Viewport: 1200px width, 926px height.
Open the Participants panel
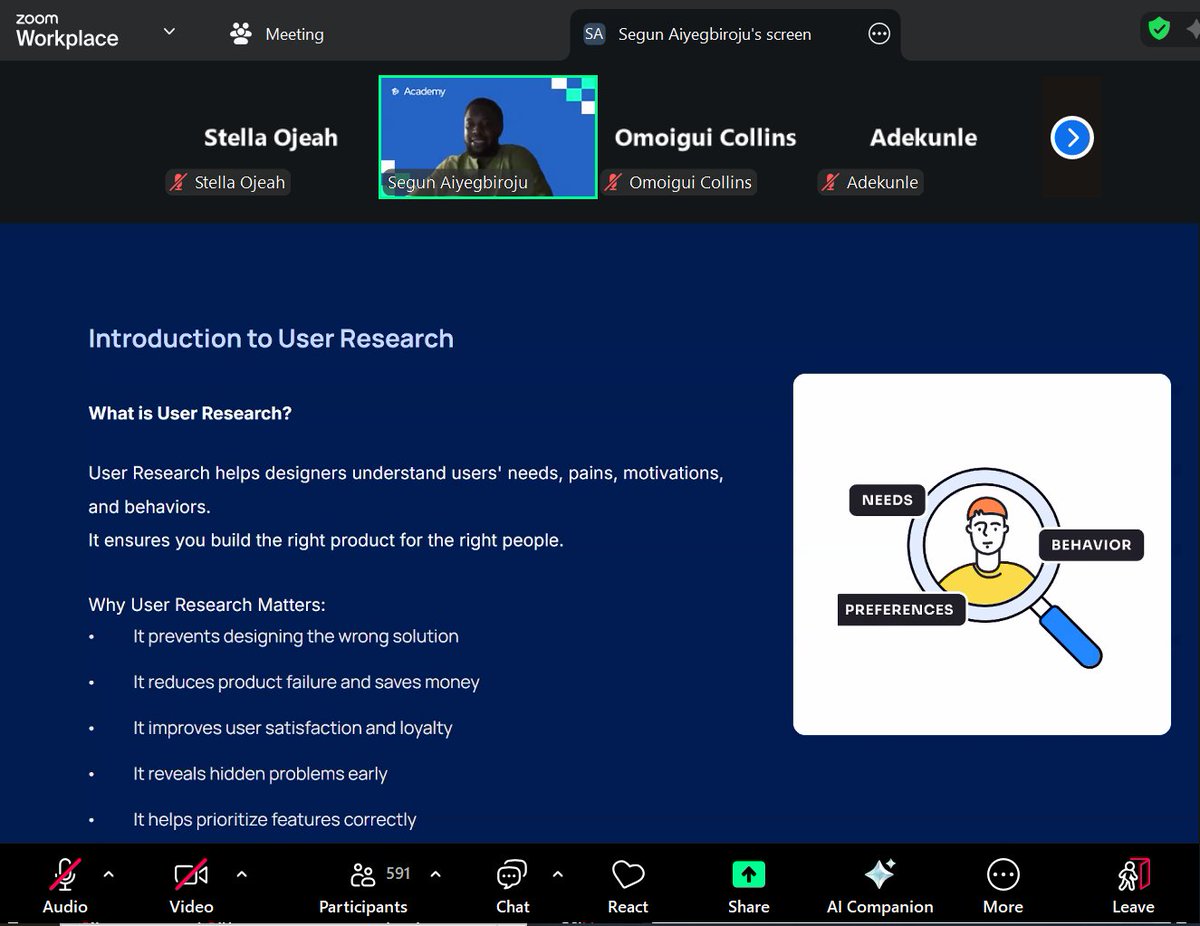[363, 885]
